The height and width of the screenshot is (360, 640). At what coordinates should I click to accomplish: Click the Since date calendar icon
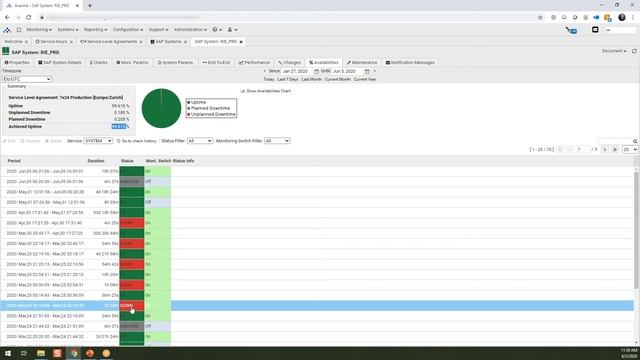[x=316, y=71]
